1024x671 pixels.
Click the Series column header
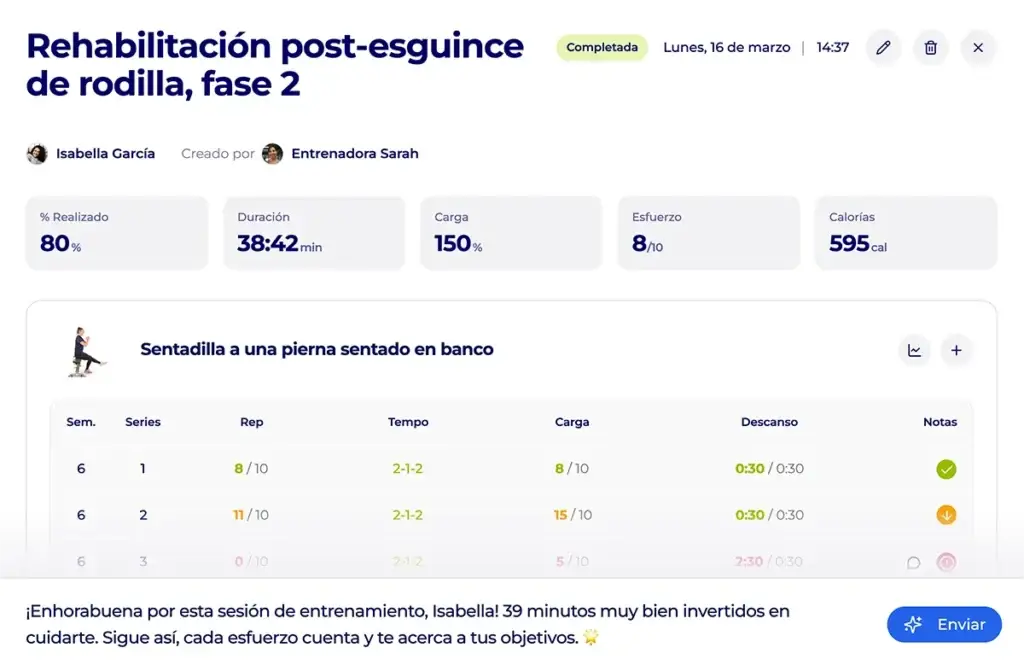pos(143,422)
